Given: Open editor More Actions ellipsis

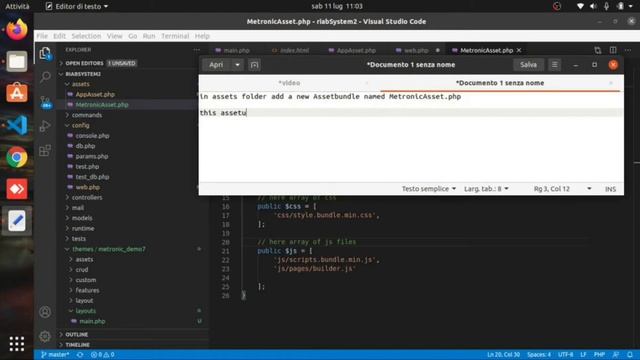Looking at the screenshot, I should [x=628, y=50].
